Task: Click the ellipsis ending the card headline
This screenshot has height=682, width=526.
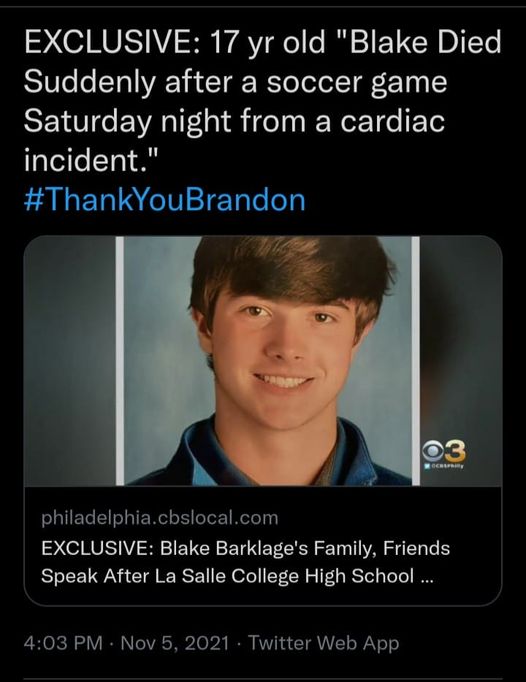Action: click(x=427, y=580)
